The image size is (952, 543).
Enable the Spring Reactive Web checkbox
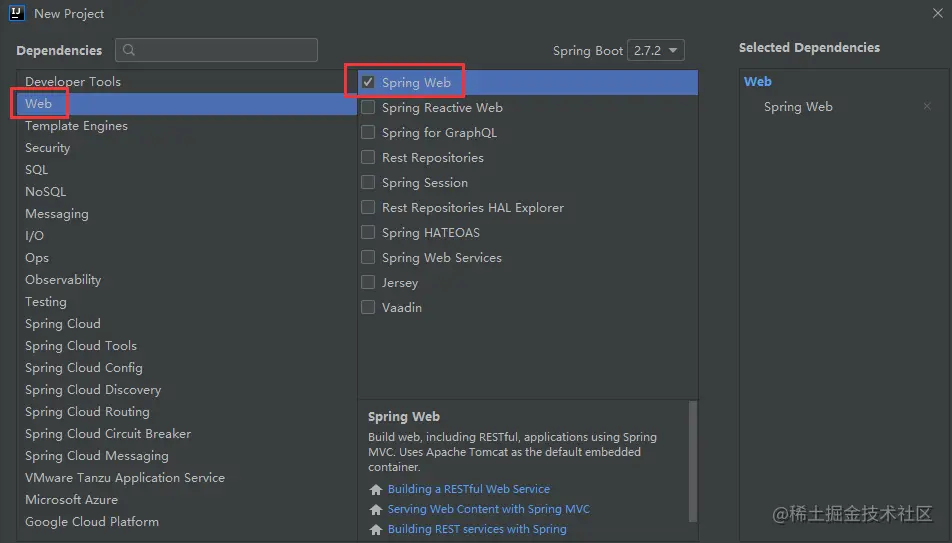(x=368, y=108)
